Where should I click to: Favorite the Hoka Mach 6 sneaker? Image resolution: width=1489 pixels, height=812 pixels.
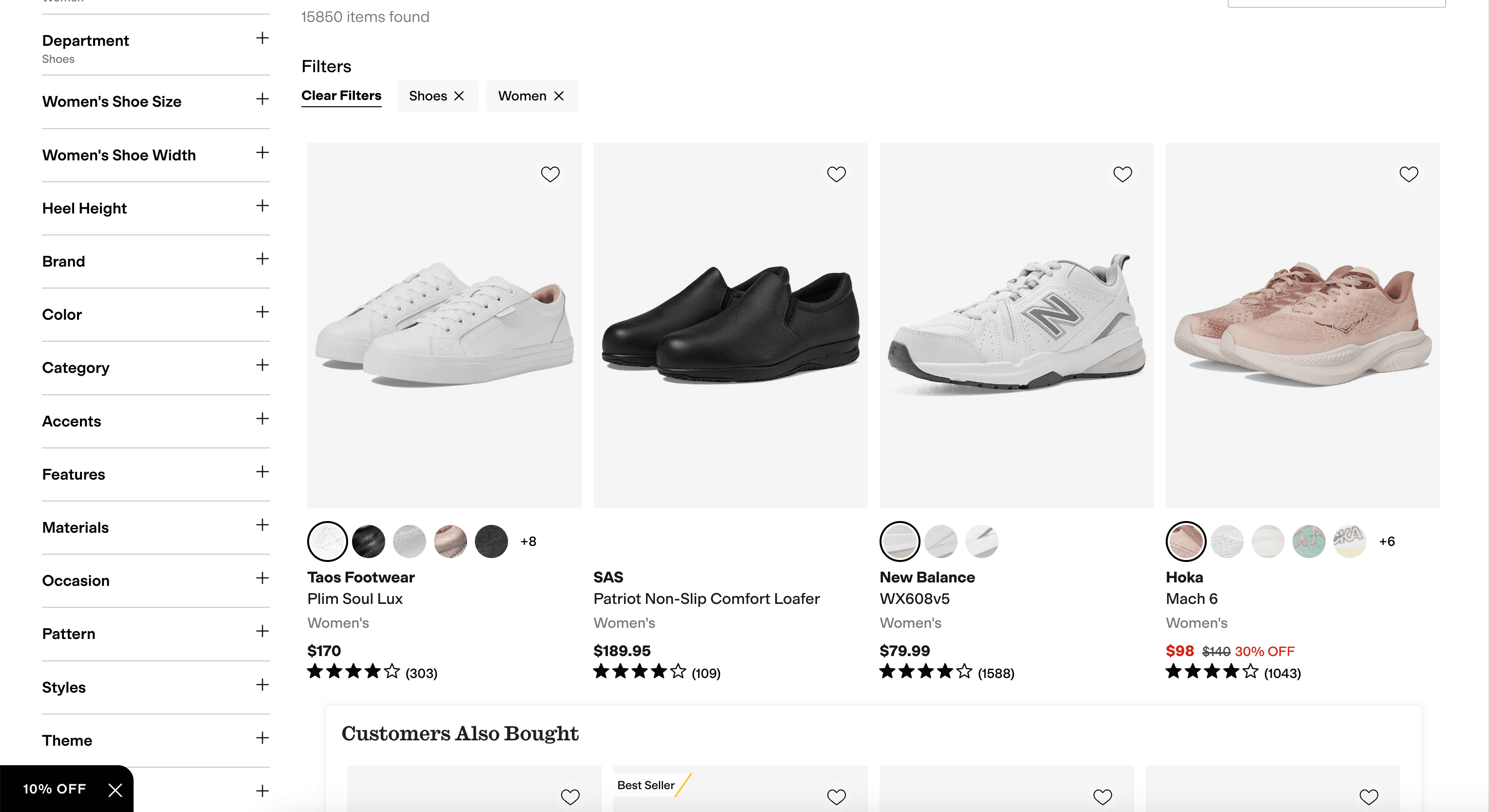click(1408, 174)
